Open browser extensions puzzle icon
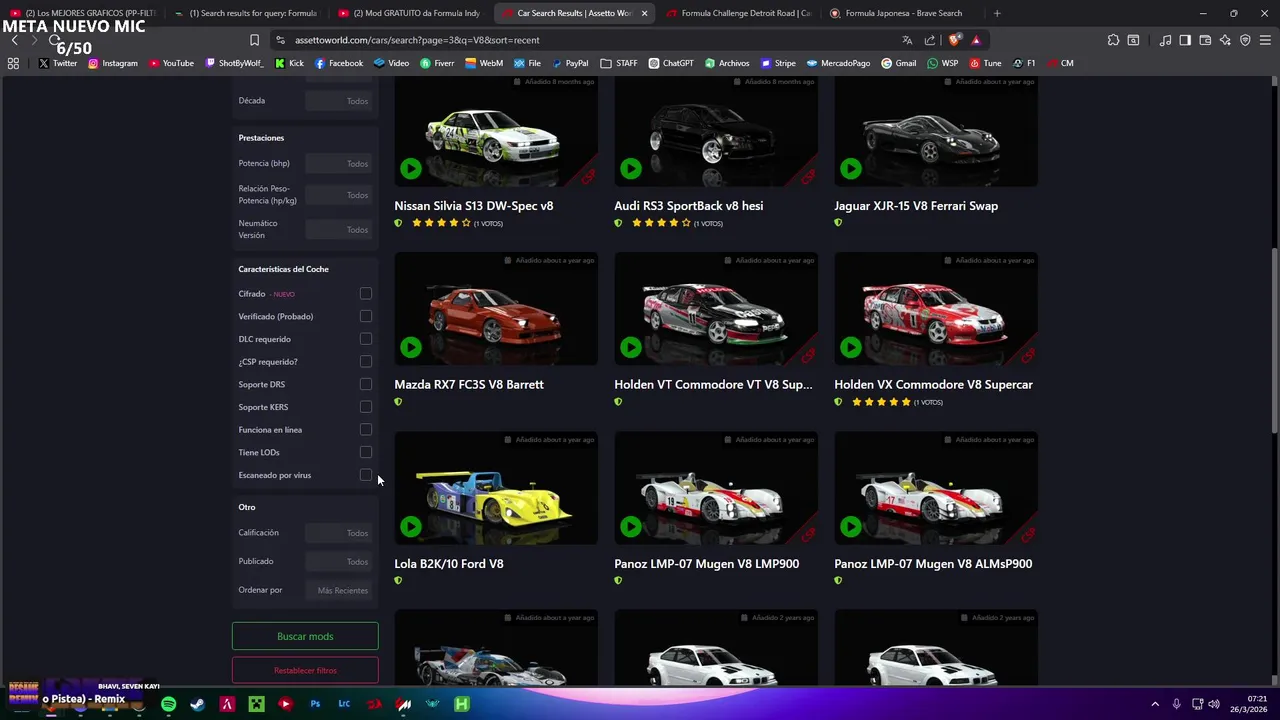This screenshot has height=720, width=1280. [1113, 40]
